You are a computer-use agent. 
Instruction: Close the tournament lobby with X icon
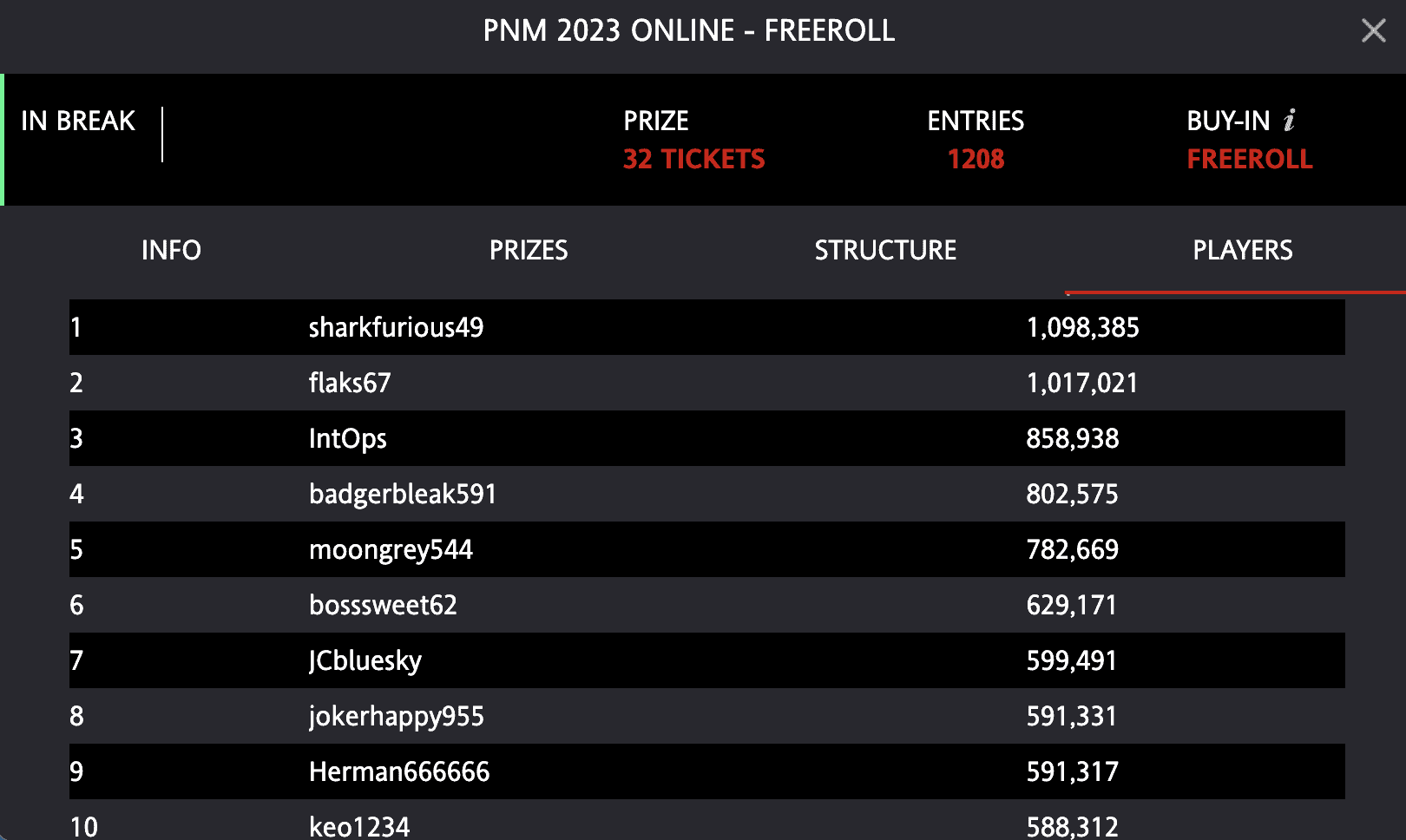1373,31
